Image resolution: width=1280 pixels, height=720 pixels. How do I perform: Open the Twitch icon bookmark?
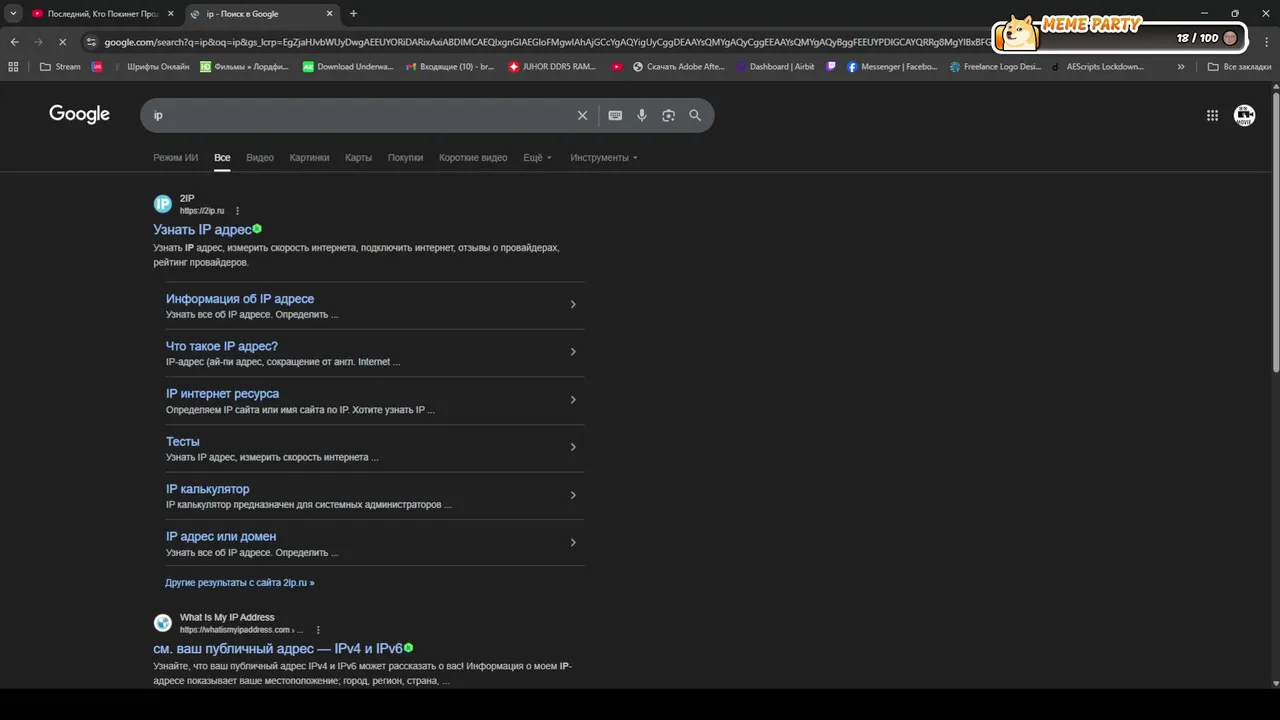[831, 67]
